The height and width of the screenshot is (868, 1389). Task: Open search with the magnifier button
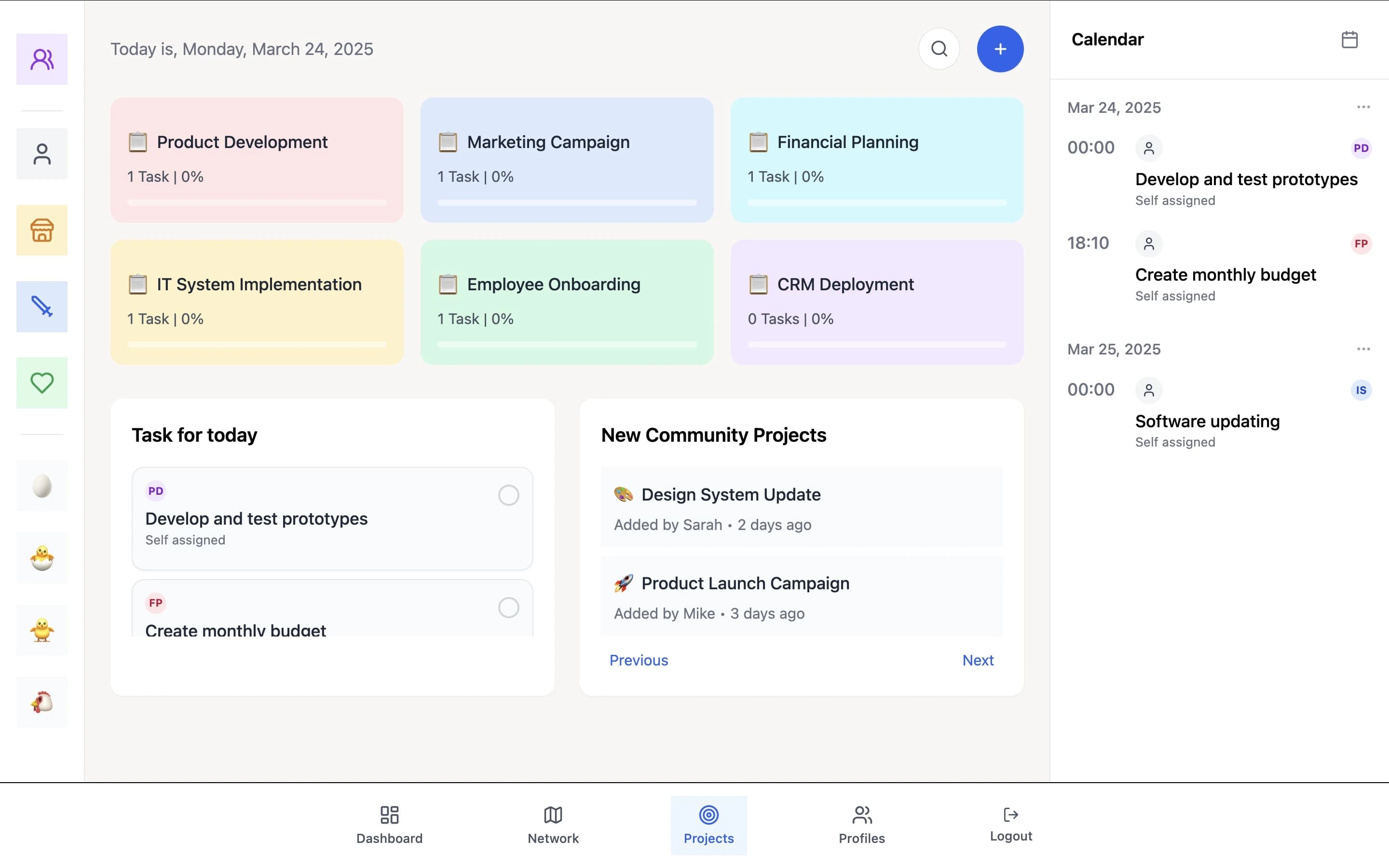[939, 49]
